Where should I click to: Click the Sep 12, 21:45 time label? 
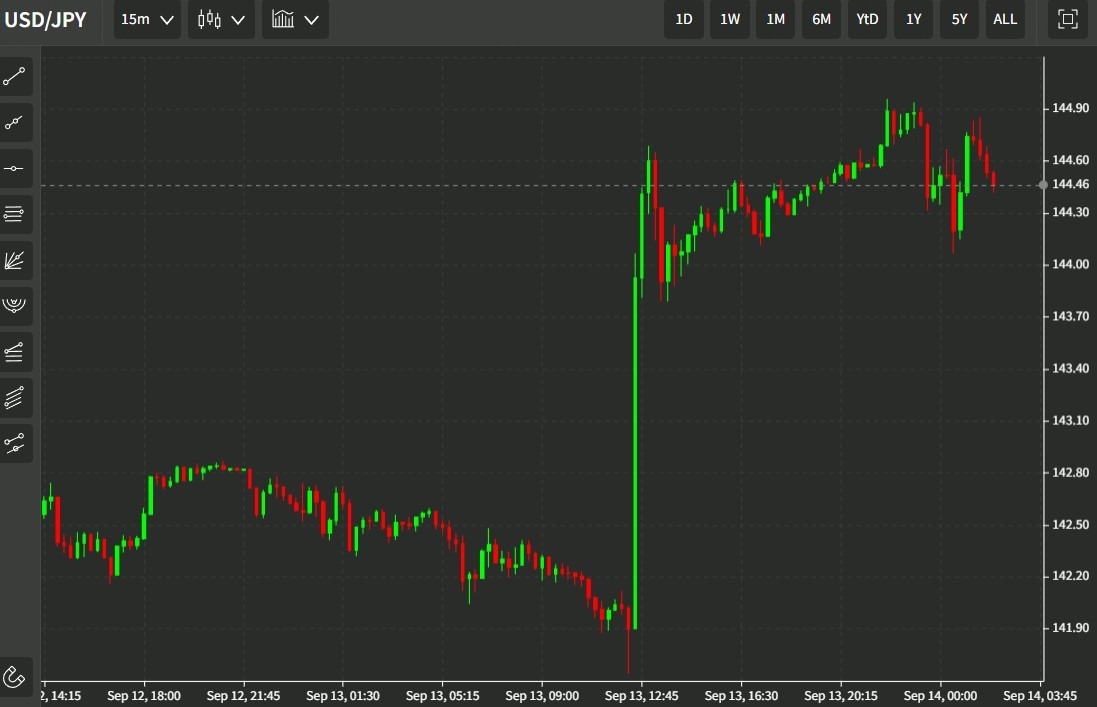(243, 696)
